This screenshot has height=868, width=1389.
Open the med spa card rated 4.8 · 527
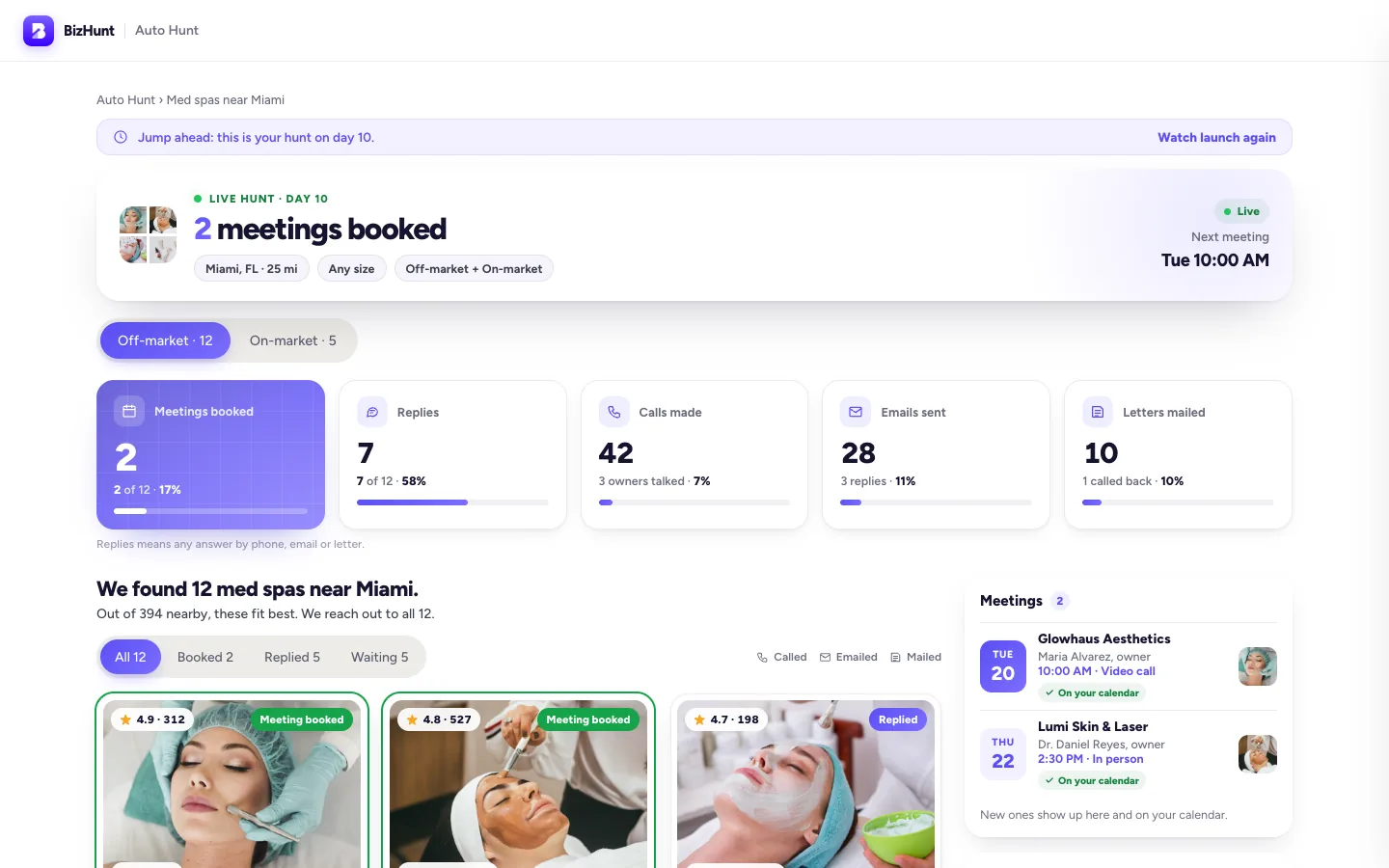click(x=519, y=781)
